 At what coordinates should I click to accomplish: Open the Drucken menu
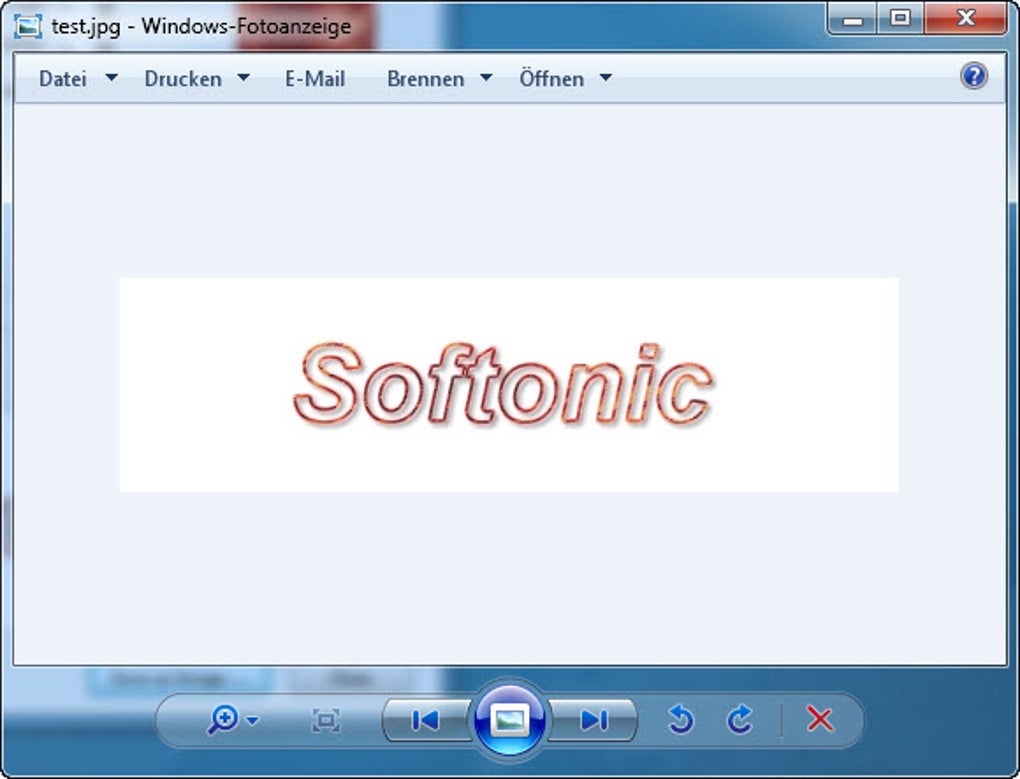point(183,79)
